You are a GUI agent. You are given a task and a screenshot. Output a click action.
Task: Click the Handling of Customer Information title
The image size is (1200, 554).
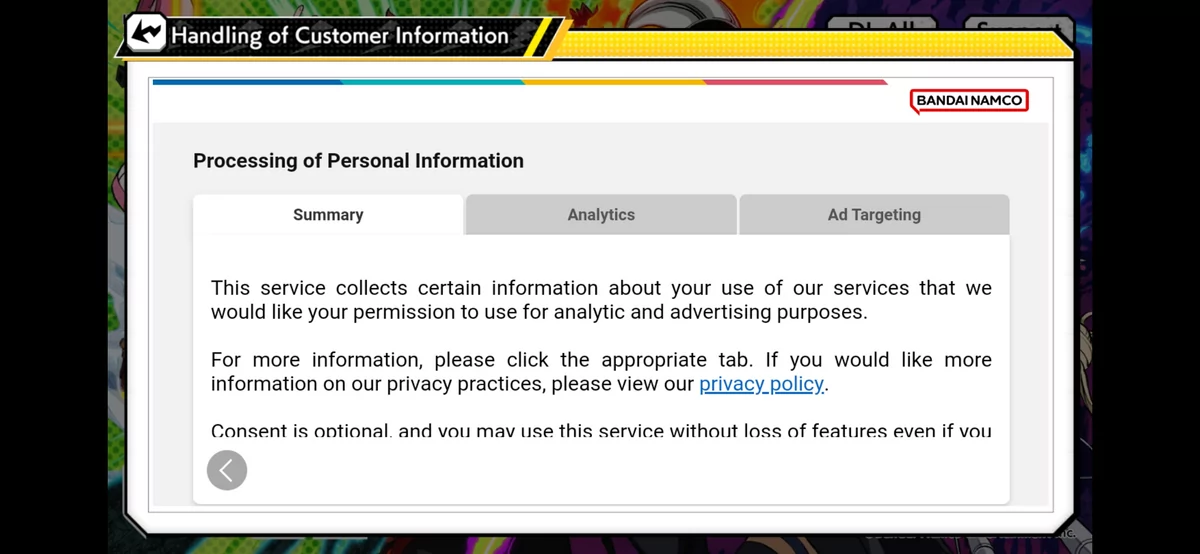[x=340, y=35]
